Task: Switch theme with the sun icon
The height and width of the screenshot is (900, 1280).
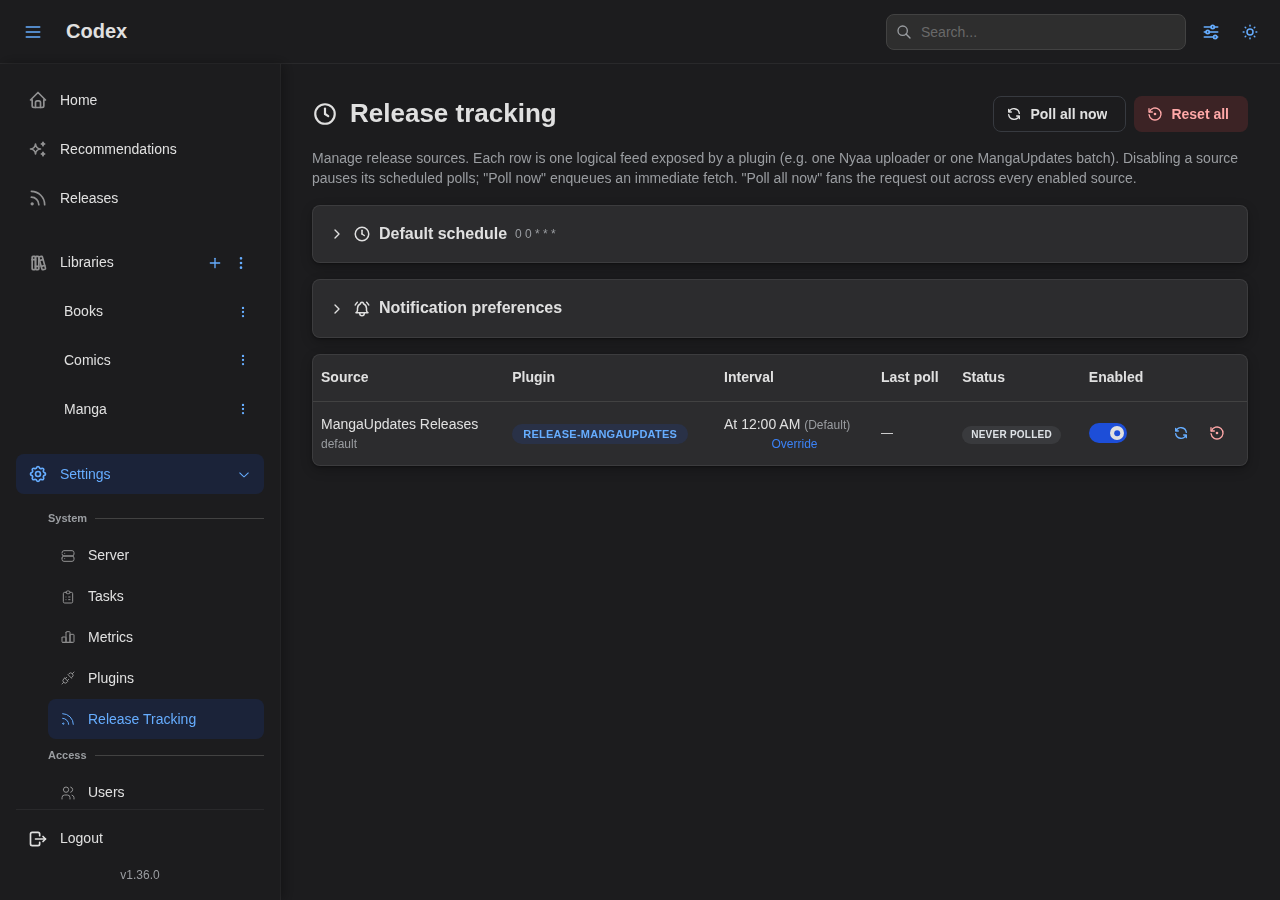Action: (x=1250, y=32)
